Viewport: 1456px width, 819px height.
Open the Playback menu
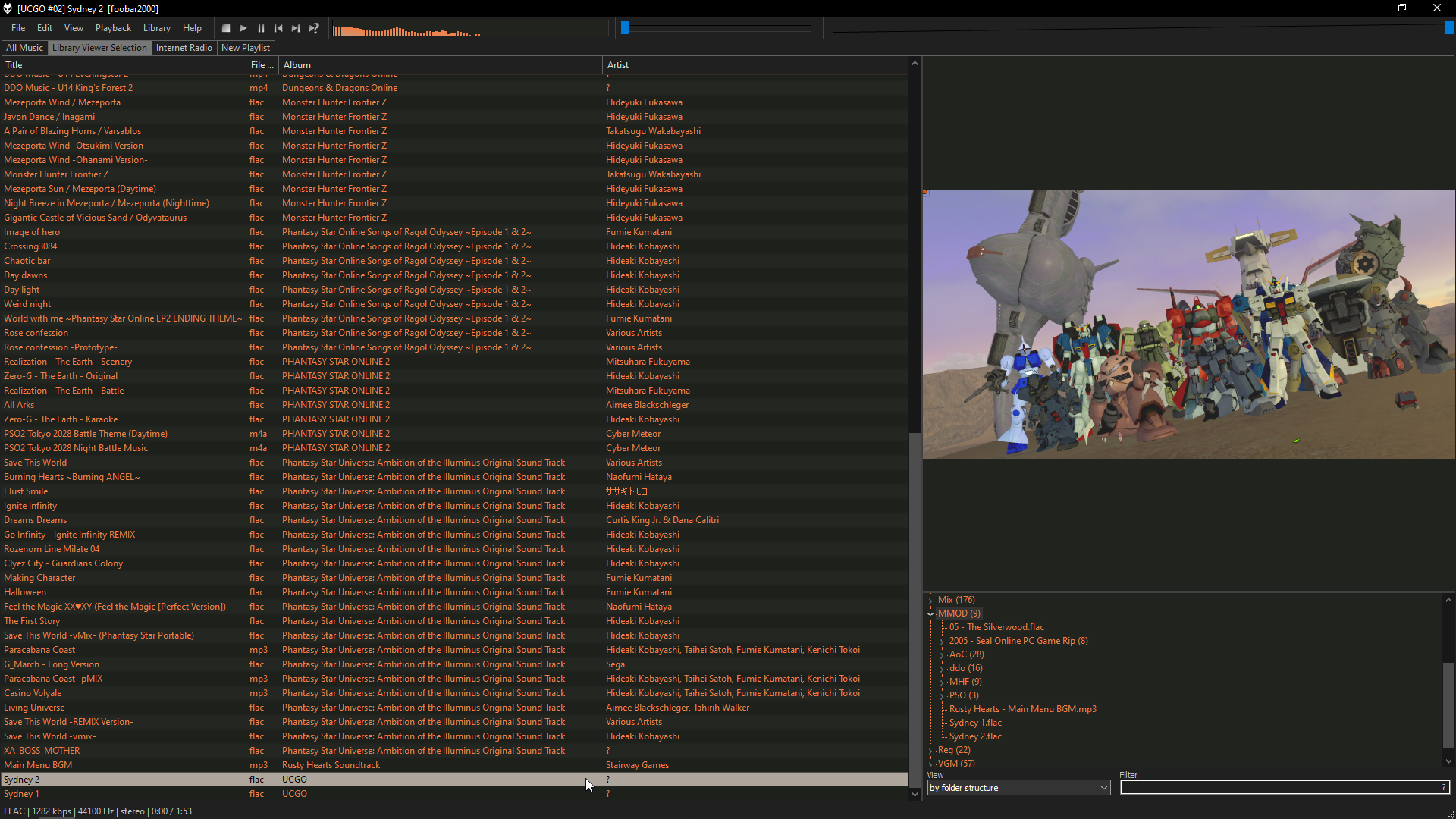coord(113,28)
